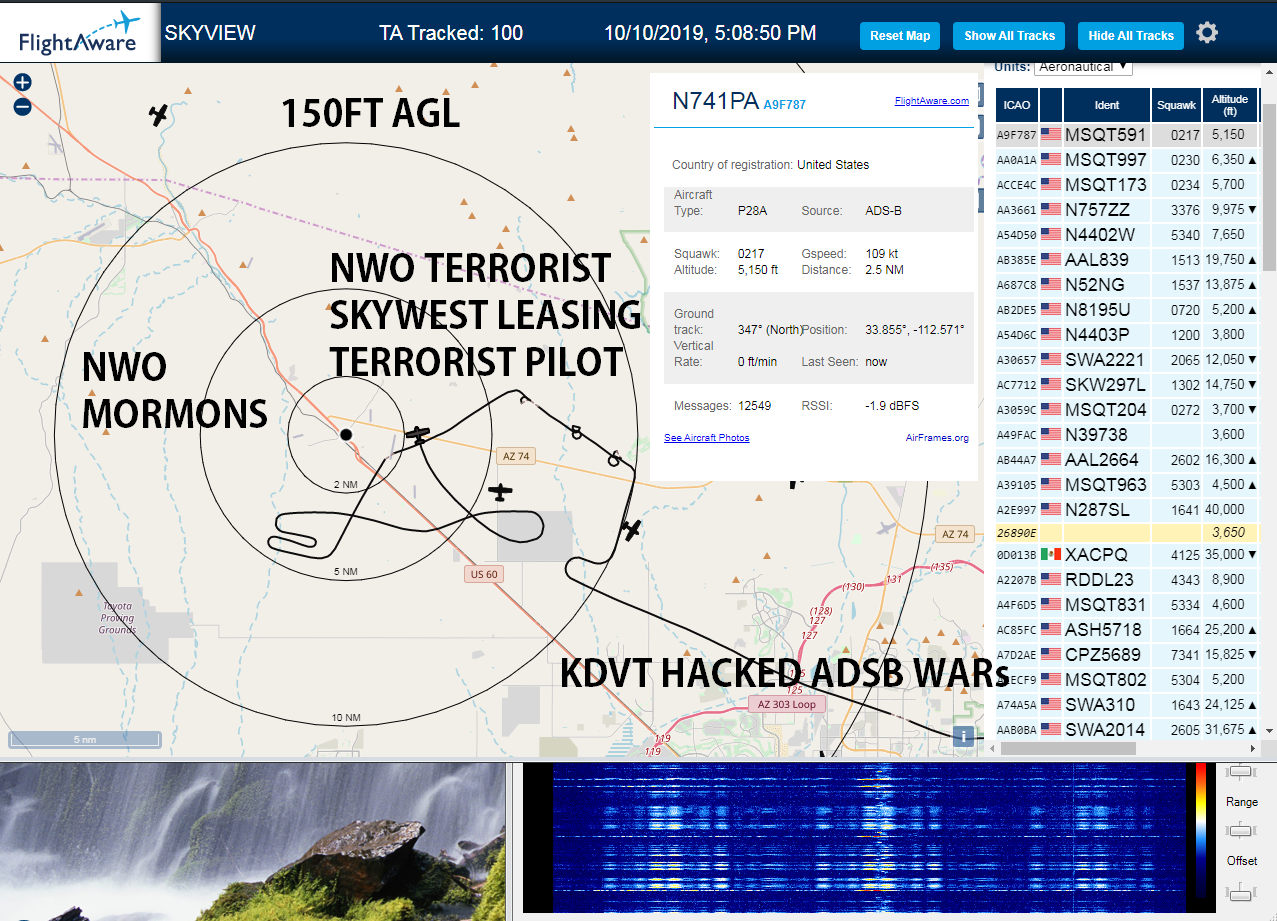Image resolution: width=1277 pixels, height=921 pixels.
Task: Select aircraft icon nearest the receiver center dot
Action: [x=418, y=434]
